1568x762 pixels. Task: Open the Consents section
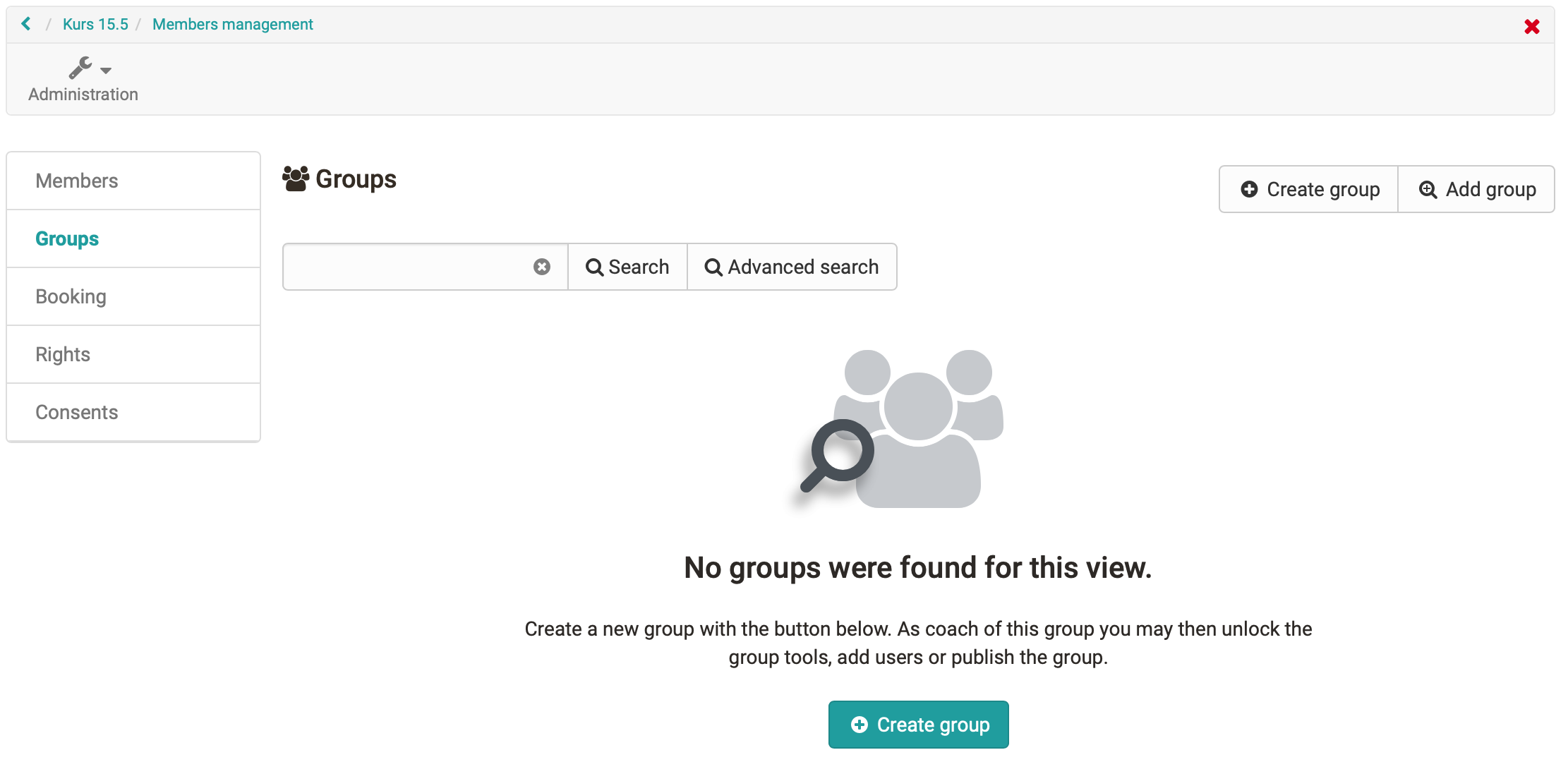[77, 412]
